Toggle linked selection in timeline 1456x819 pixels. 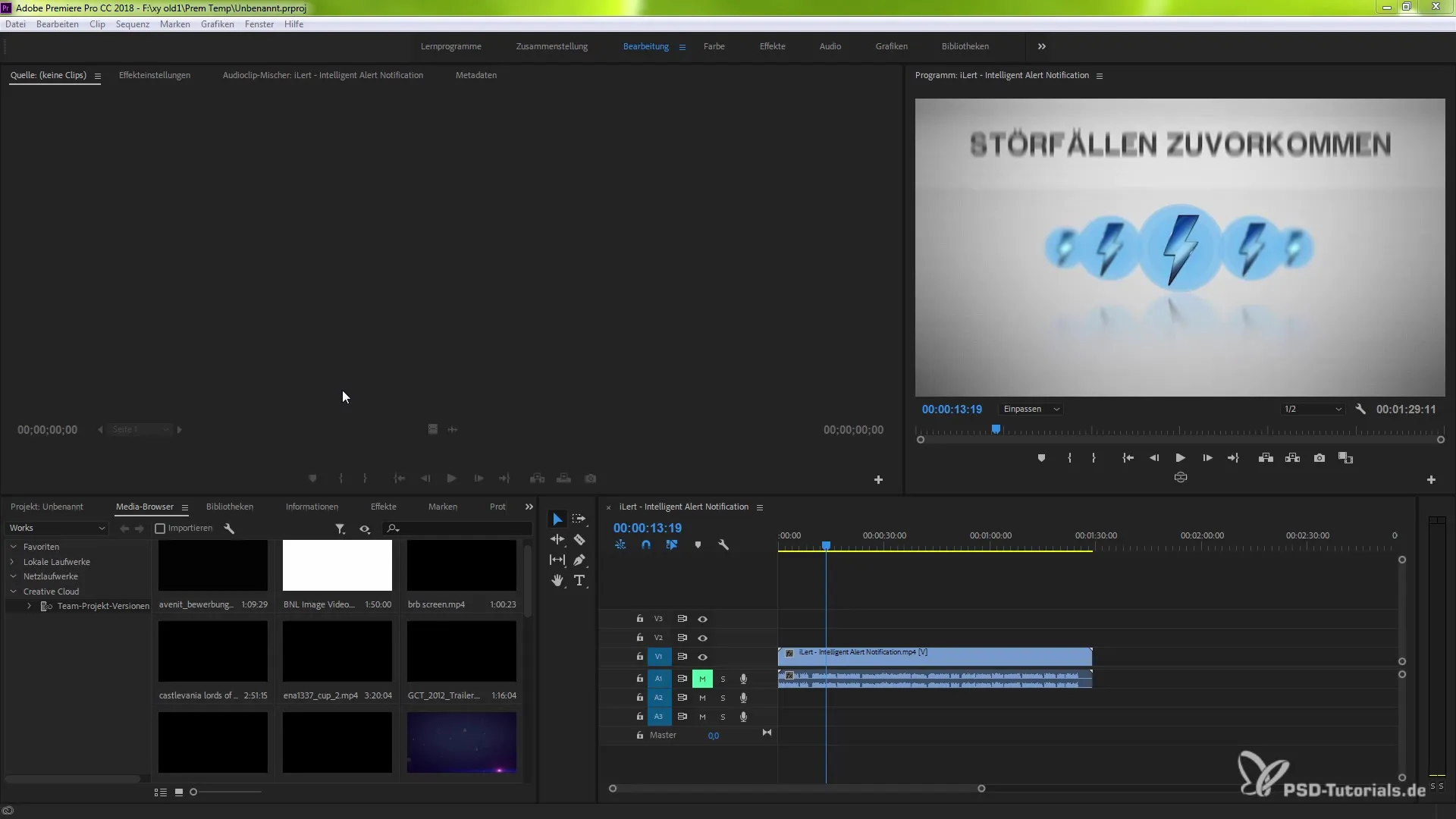point(672,544)
